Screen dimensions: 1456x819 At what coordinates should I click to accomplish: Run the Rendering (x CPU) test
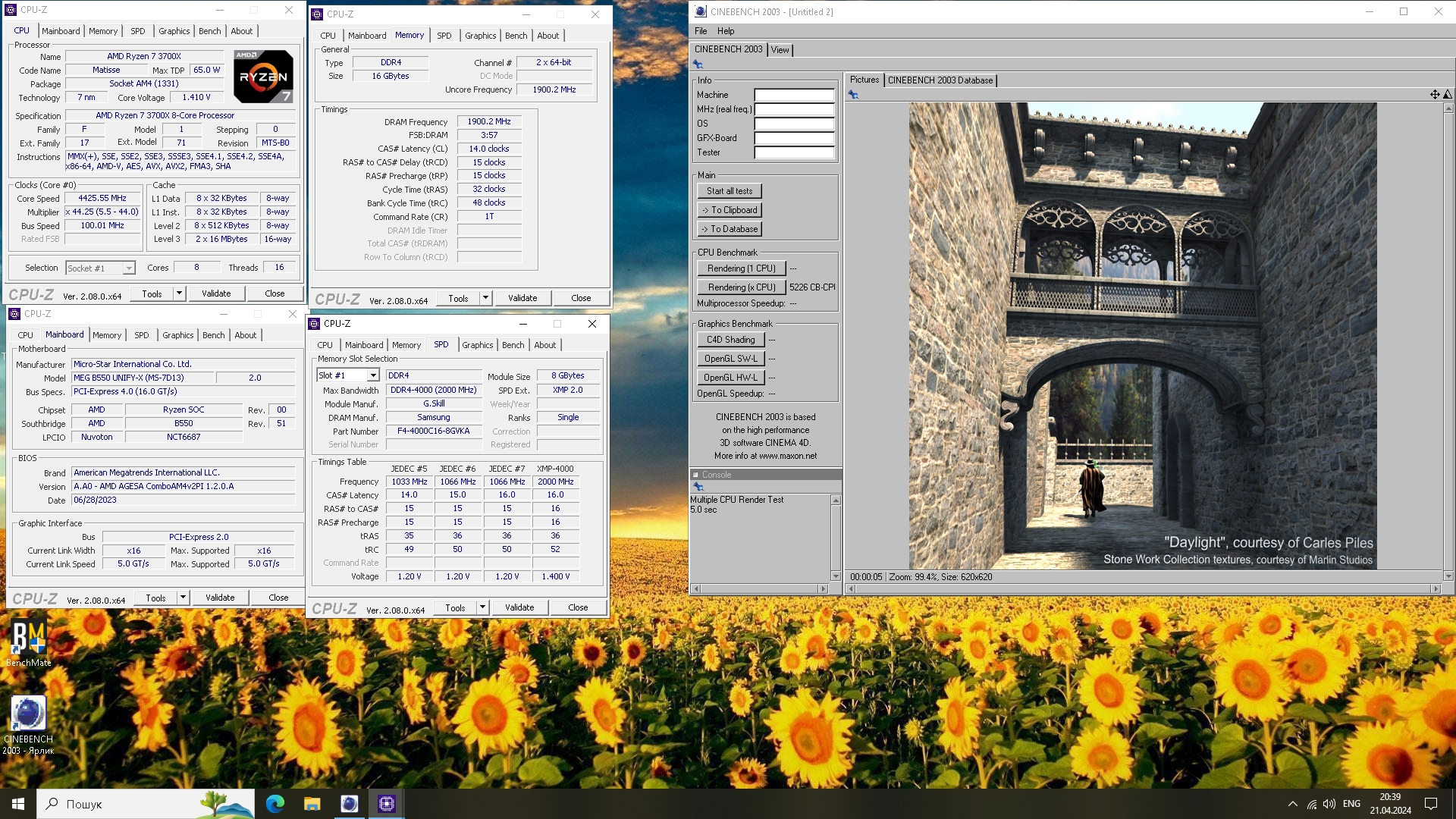click(742, 287)
